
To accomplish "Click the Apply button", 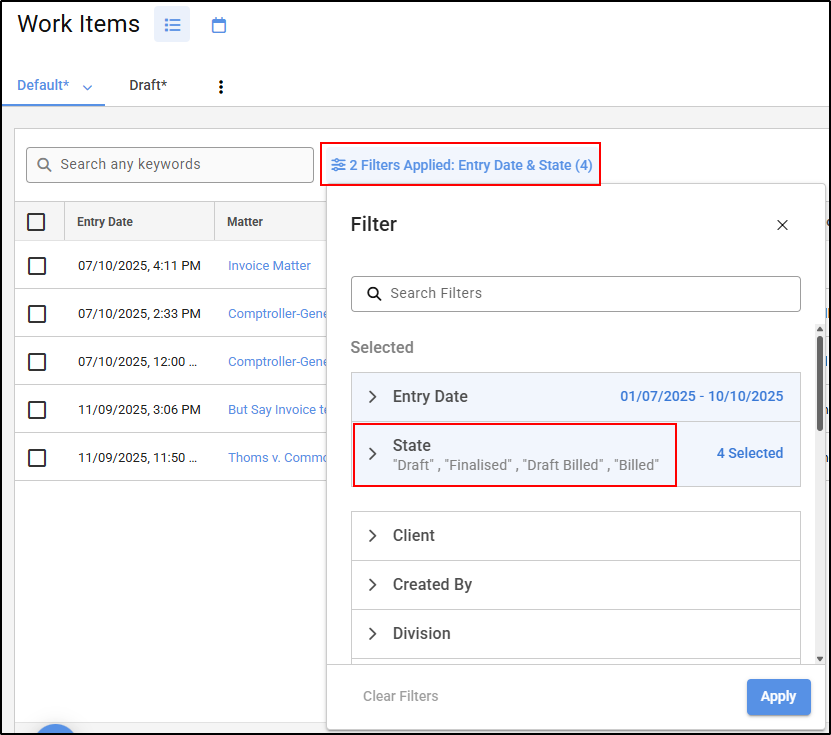I will coord(778,697).
